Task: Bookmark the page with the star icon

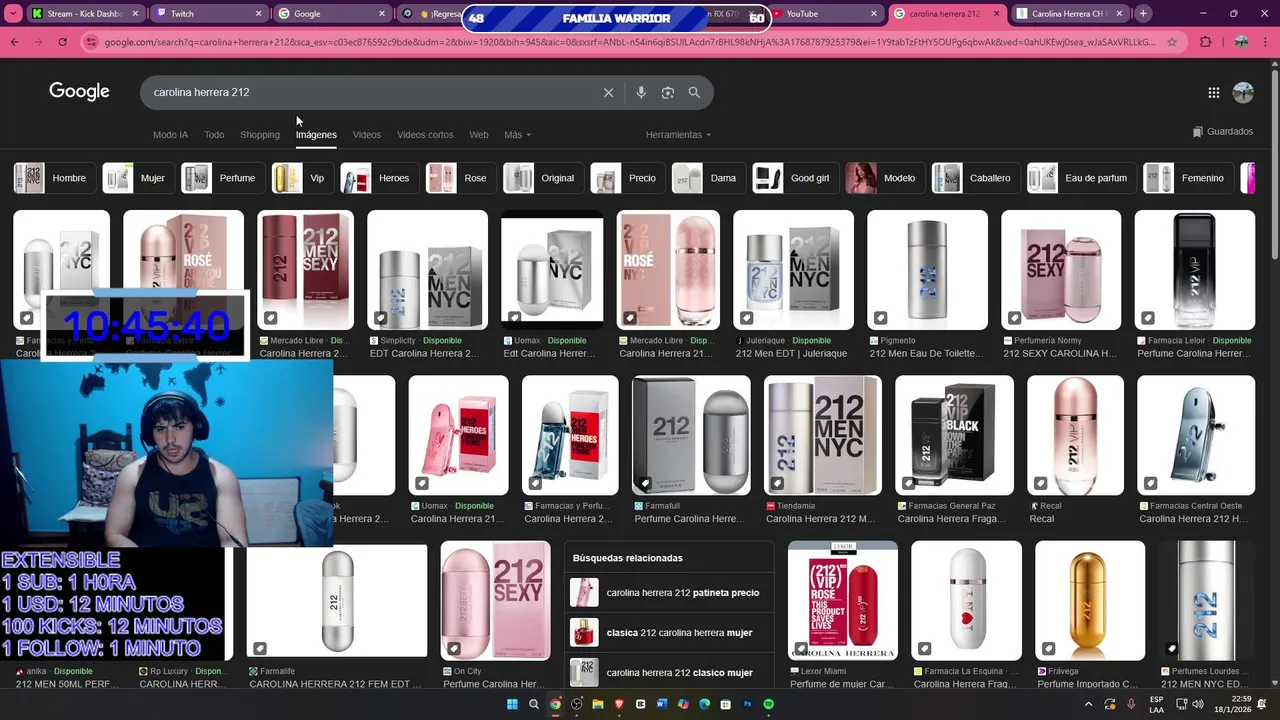Action: click(x=1172, y=42)
